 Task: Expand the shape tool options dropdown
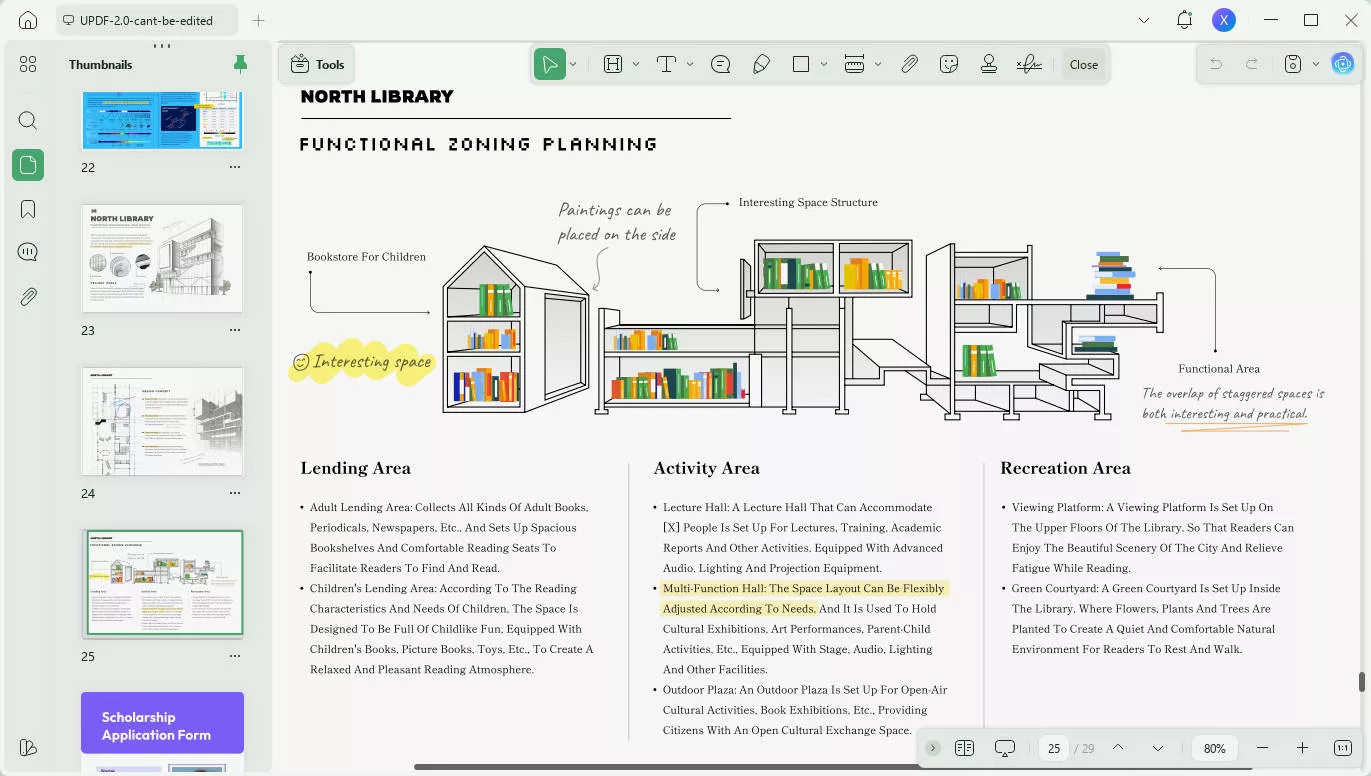pyautogui.click(x=822, y=63)
